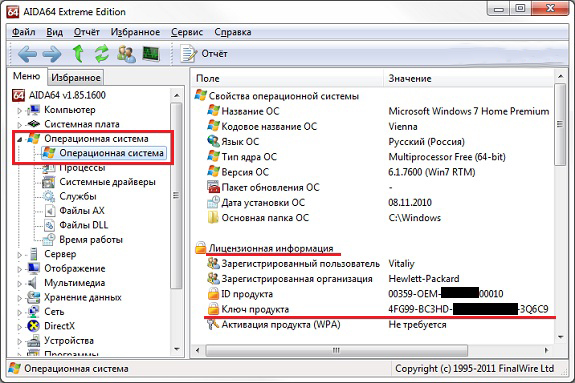Click the green Up level arrow

click(78, 54)
